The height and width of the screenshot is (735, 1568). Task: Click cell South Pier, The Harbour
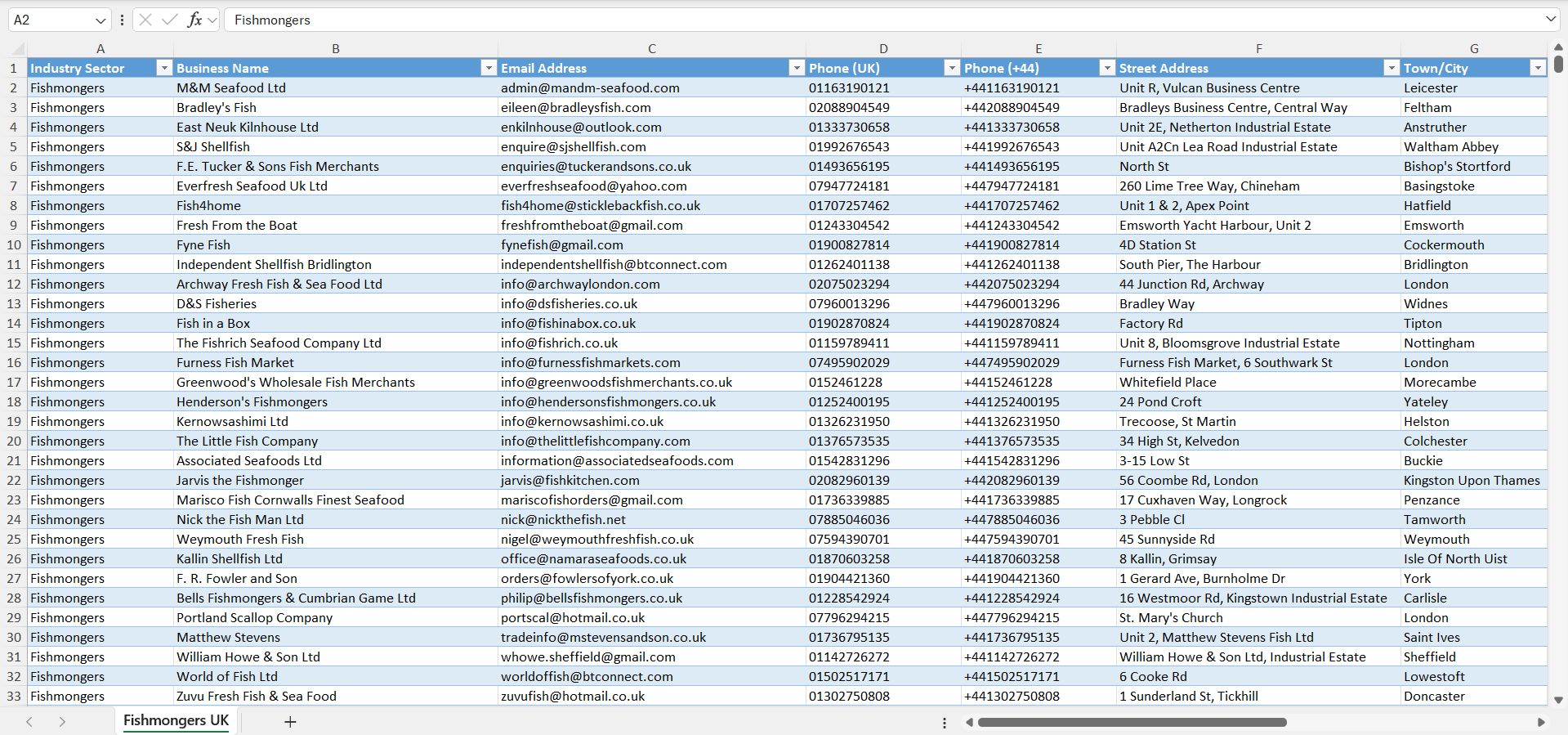pos(1258,264)
